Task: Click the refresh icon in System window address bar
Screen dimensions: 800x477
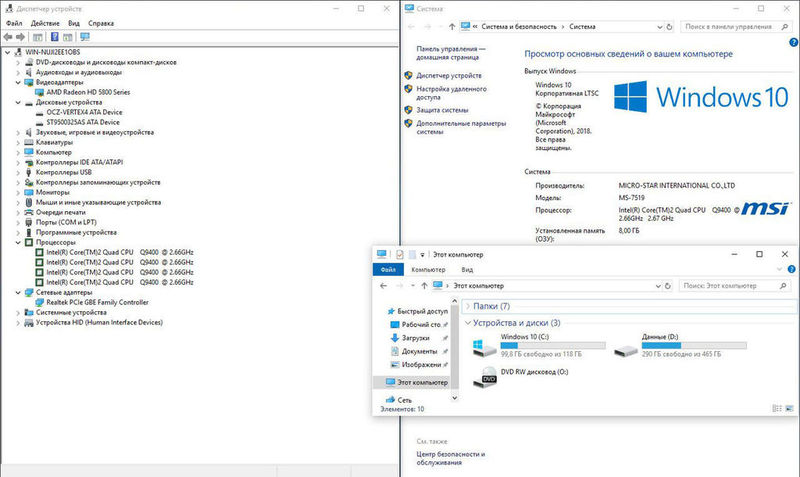Action: pyautogui.click(x=669, y=27)
